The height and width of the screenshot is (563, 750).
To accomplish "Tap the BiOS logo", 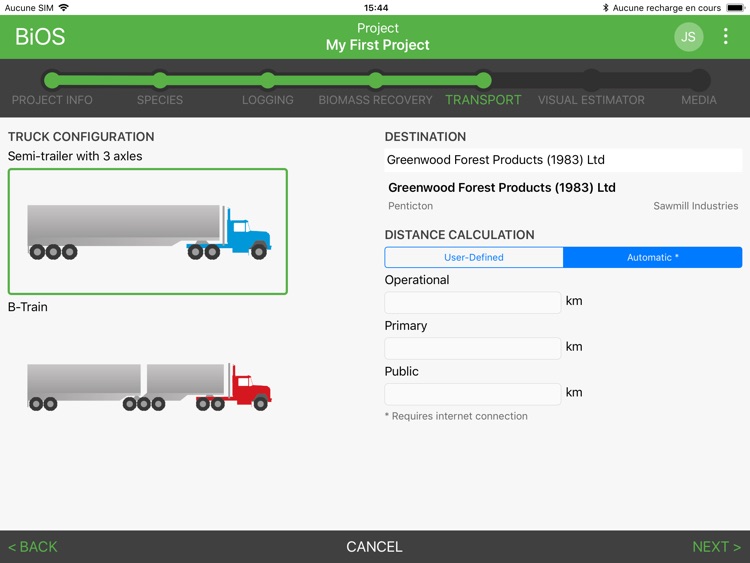I will [x=40, y=37].
